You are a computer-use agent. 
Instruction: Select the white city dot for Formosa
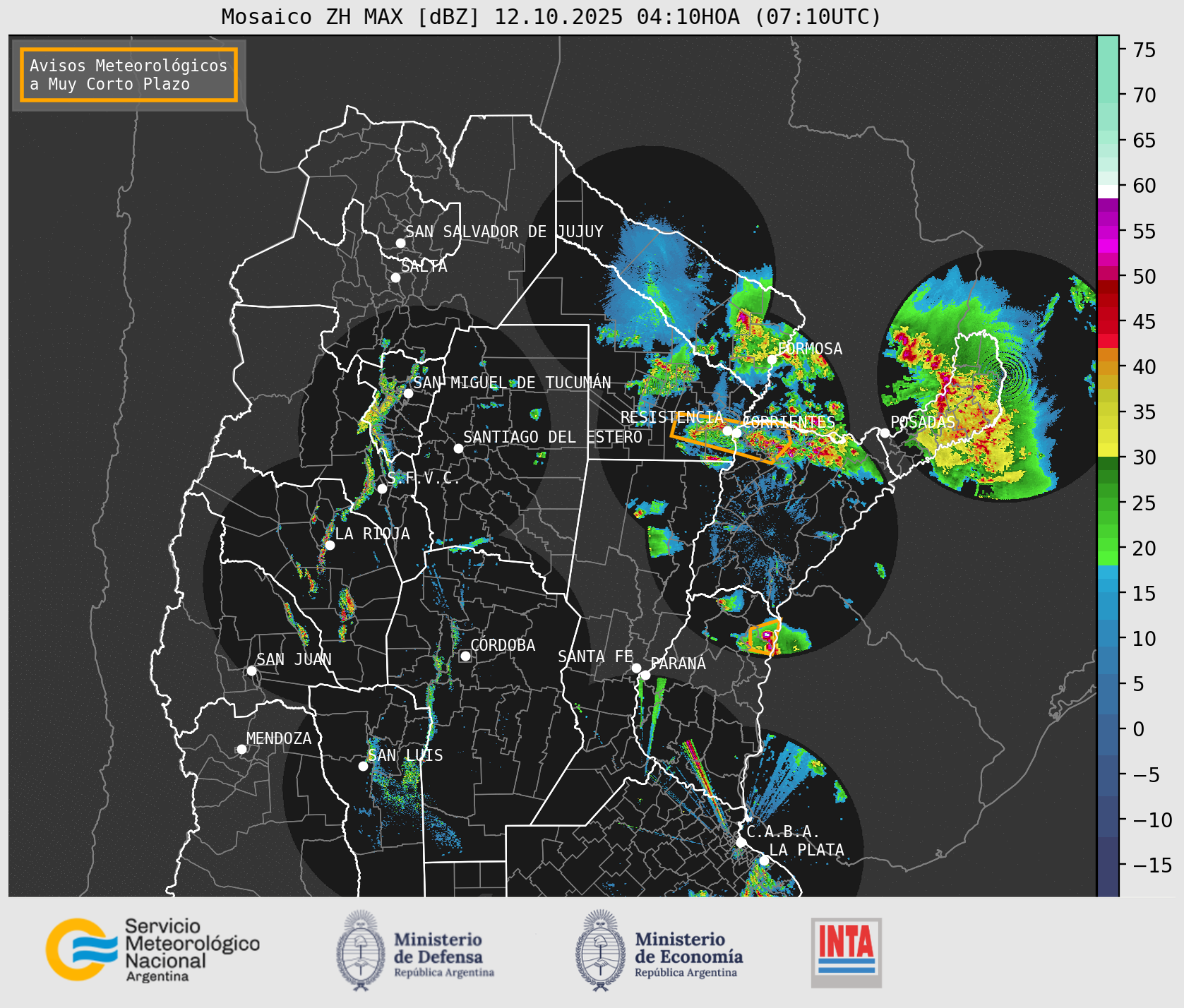772,360
